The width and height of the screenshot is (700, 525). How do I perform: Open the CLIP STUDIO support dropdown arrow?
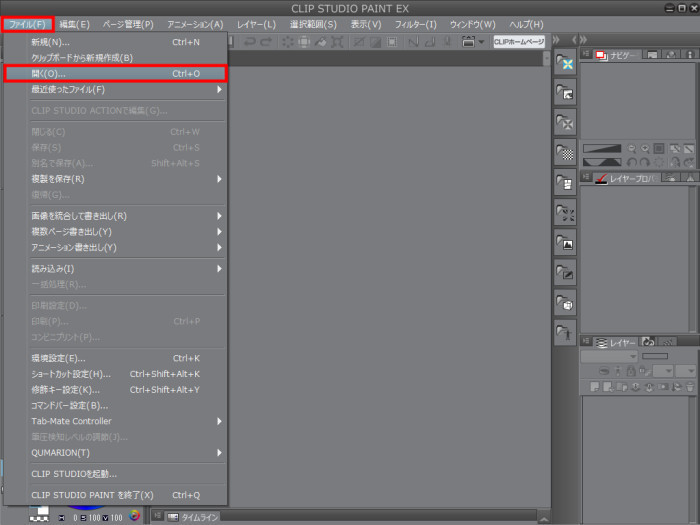tap(481, 42)
